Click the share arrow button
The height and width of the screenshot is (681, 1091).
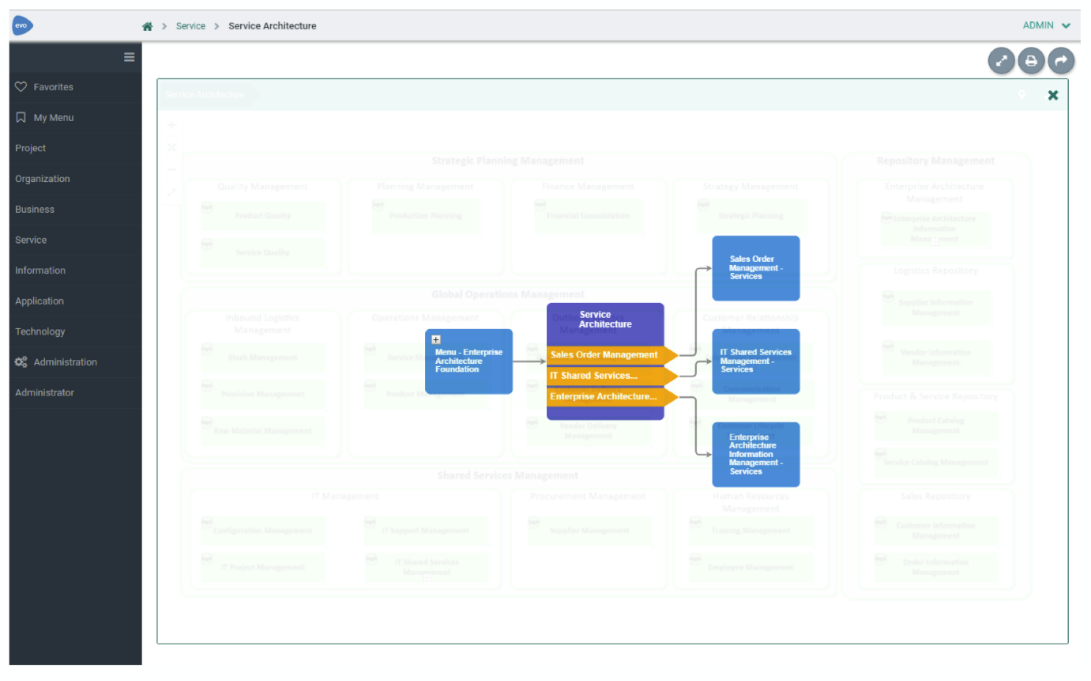1061,61
